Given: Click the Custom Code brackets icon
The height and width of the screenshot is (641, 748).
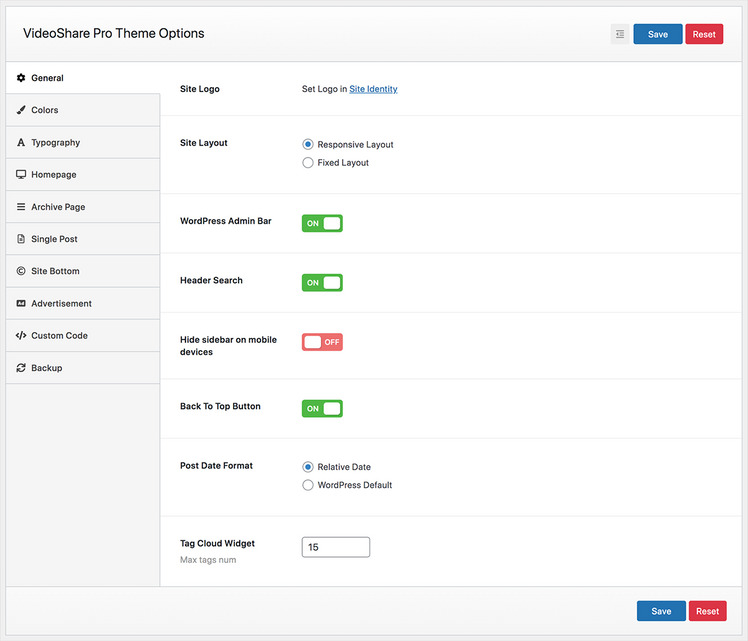Looking at the screenshot, I should (21, 336).
